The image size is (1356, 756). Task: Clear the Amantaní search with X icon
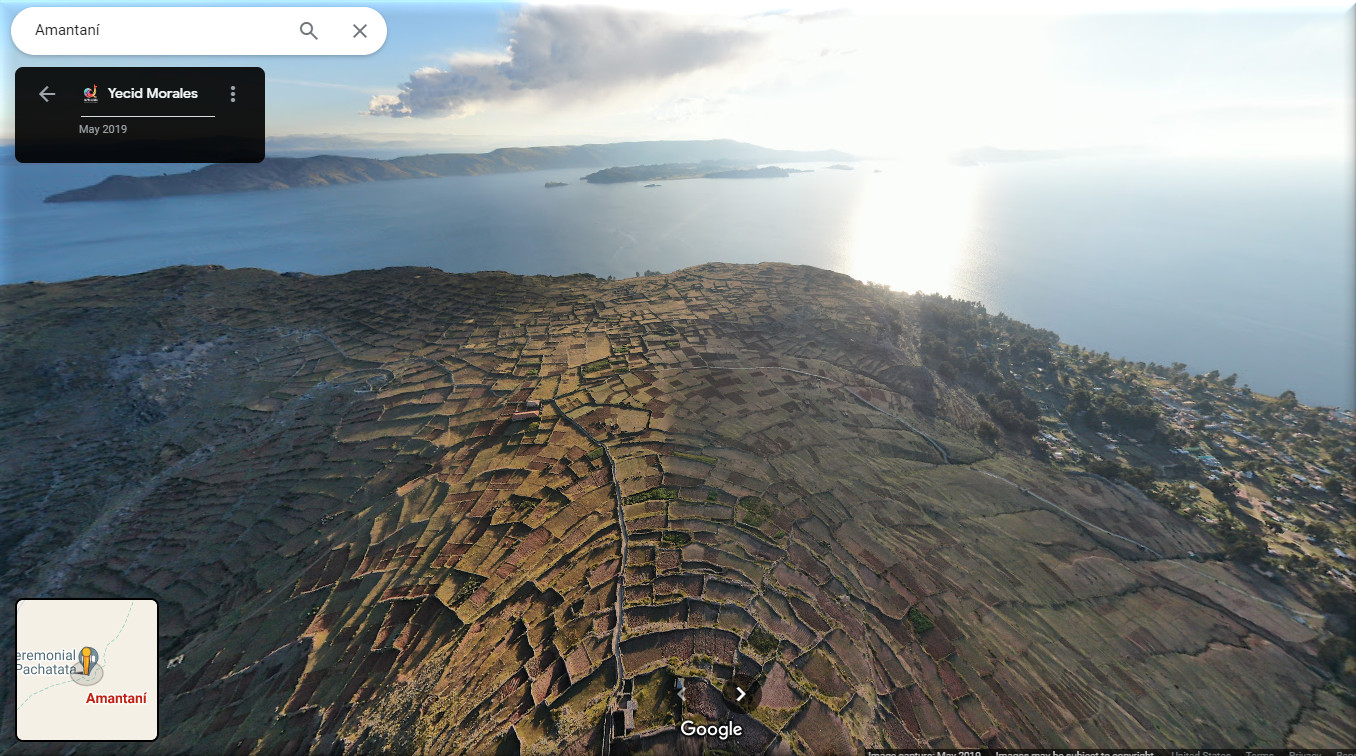(x=360, y=31)
